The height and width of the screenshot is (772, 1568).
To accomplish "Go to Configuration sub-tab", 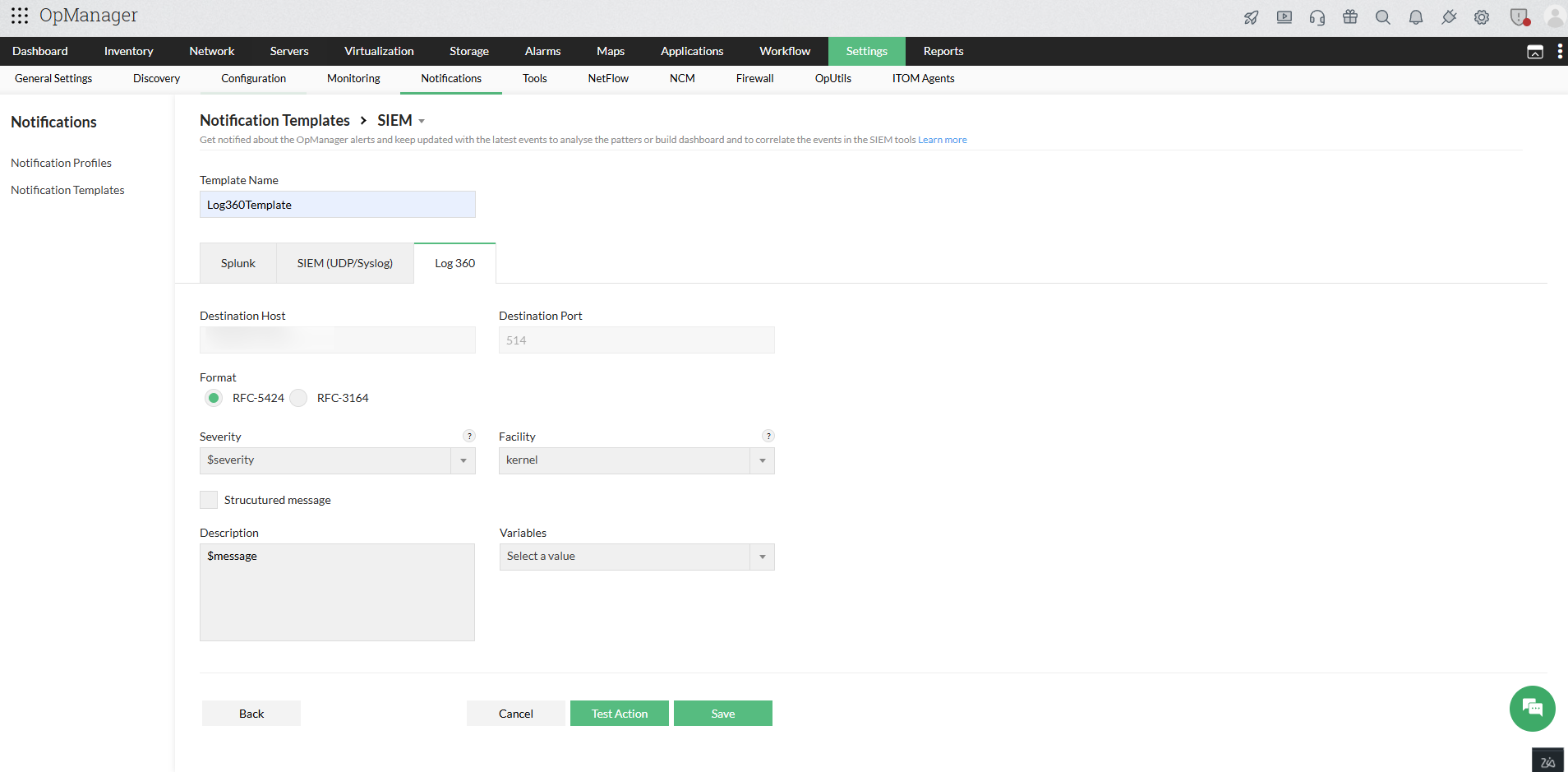I will click(254, 79).
